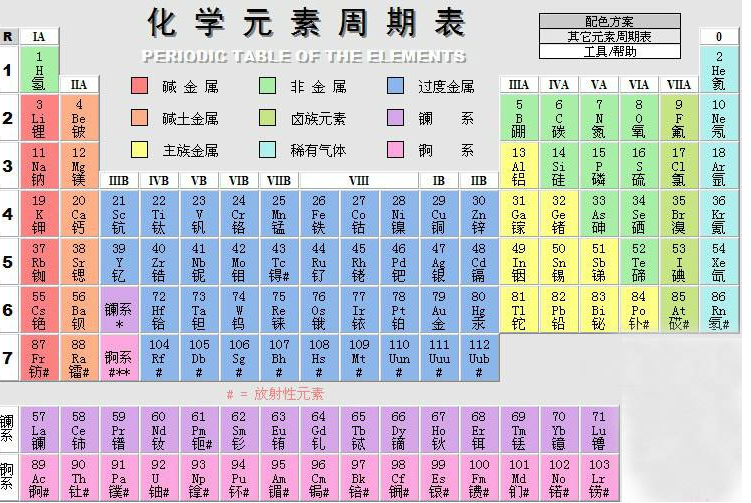The image size is (751, 503).
Task: Select lawrencium cell 103 Lr
Action: [x=599, y=478]
